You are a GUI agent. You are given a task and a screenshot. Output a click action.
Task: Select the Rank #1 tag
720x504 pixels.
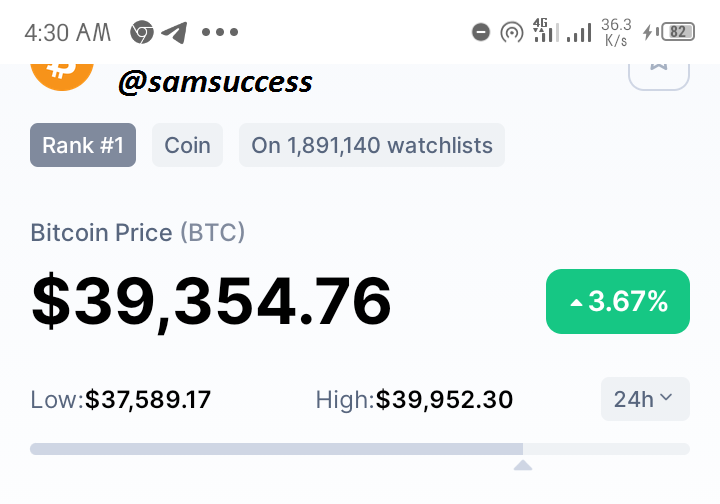click(83, 145)
